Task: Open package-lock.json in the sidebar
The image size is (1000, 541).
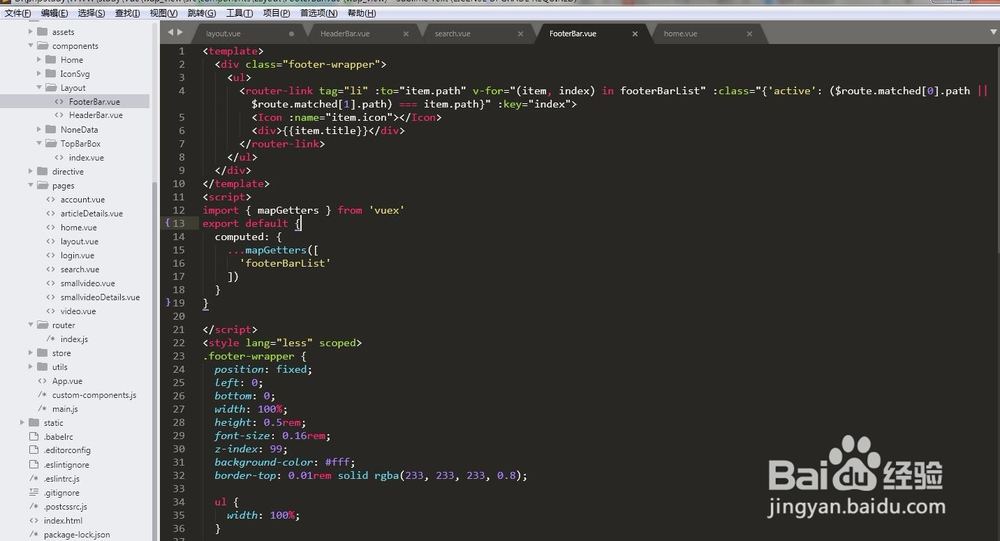Action: (77, 535)
